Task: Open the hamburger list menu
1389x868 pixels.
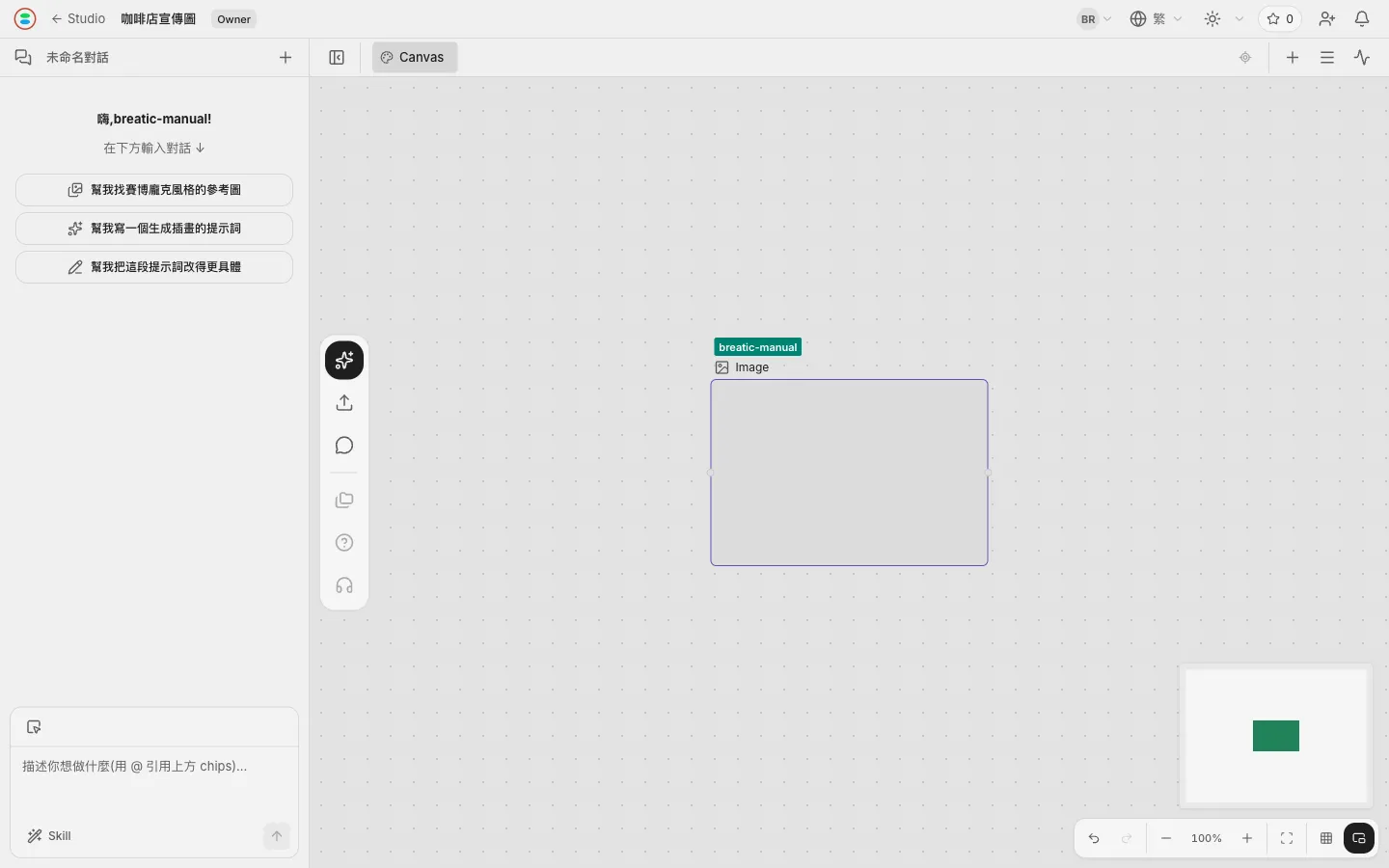Action: [1327, 57]
